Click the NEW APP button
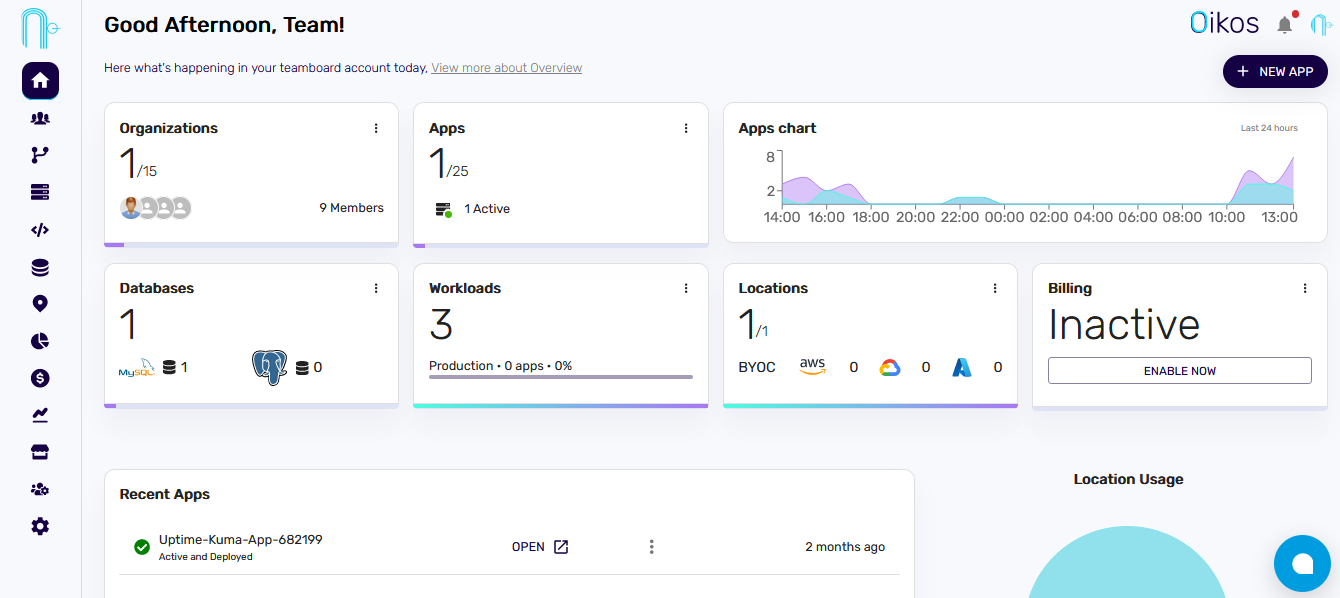1340x598 pixels. click(x=1275, y=72)
